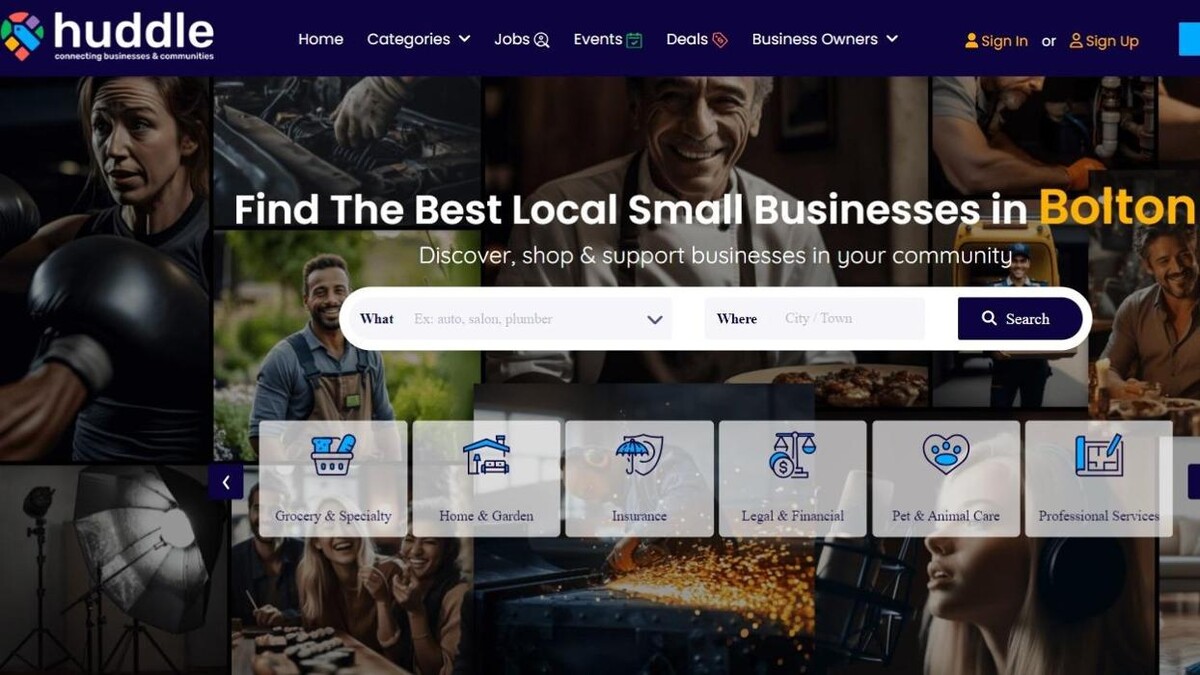The image size is (1200, 675).
Task: Click the previous category carousel arrow
Action: 226,483
